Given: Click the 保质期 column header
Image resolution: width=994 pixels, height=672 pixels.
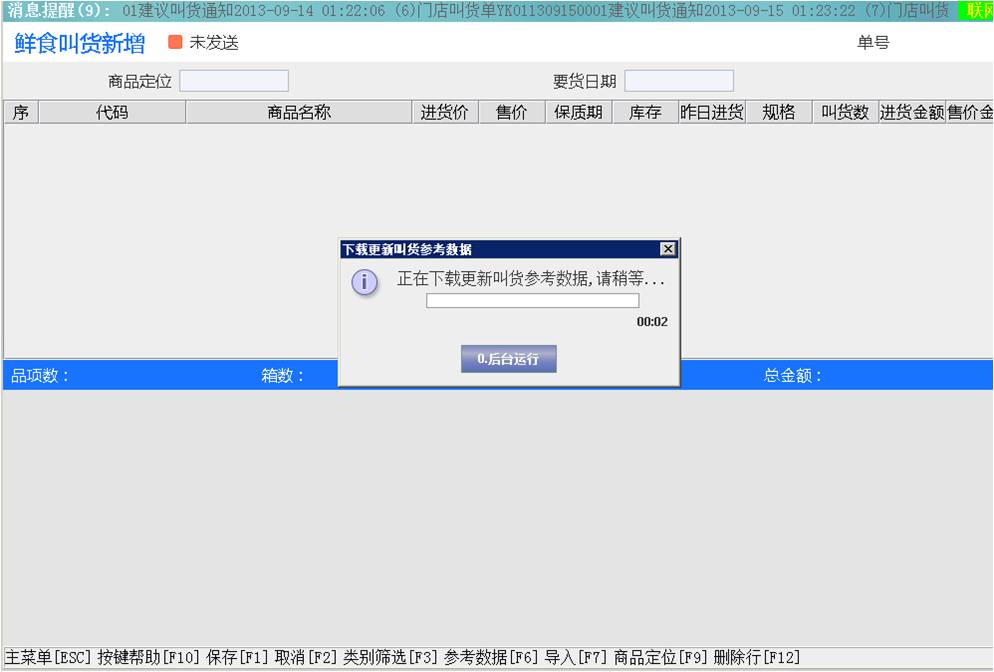Looking at the screenshot, I should [579, 112].
